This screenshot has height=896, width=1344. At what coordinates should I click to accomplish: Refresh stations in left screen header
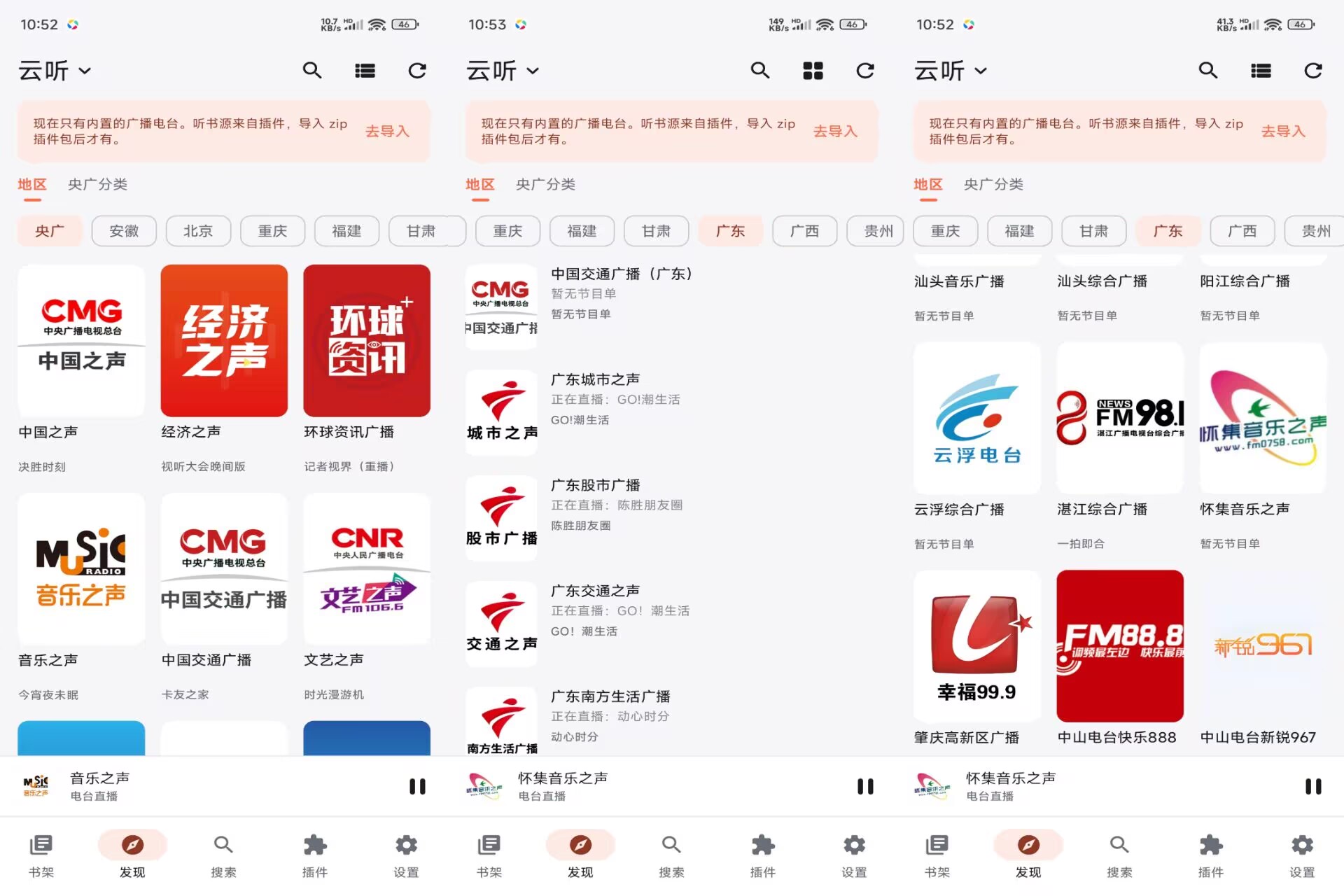417,71
